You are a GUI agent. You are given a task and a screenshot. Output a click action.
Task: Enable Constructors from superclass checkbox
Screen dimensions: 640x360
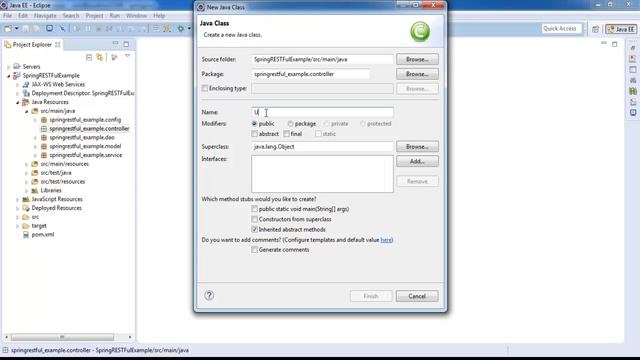pos(254,219)
